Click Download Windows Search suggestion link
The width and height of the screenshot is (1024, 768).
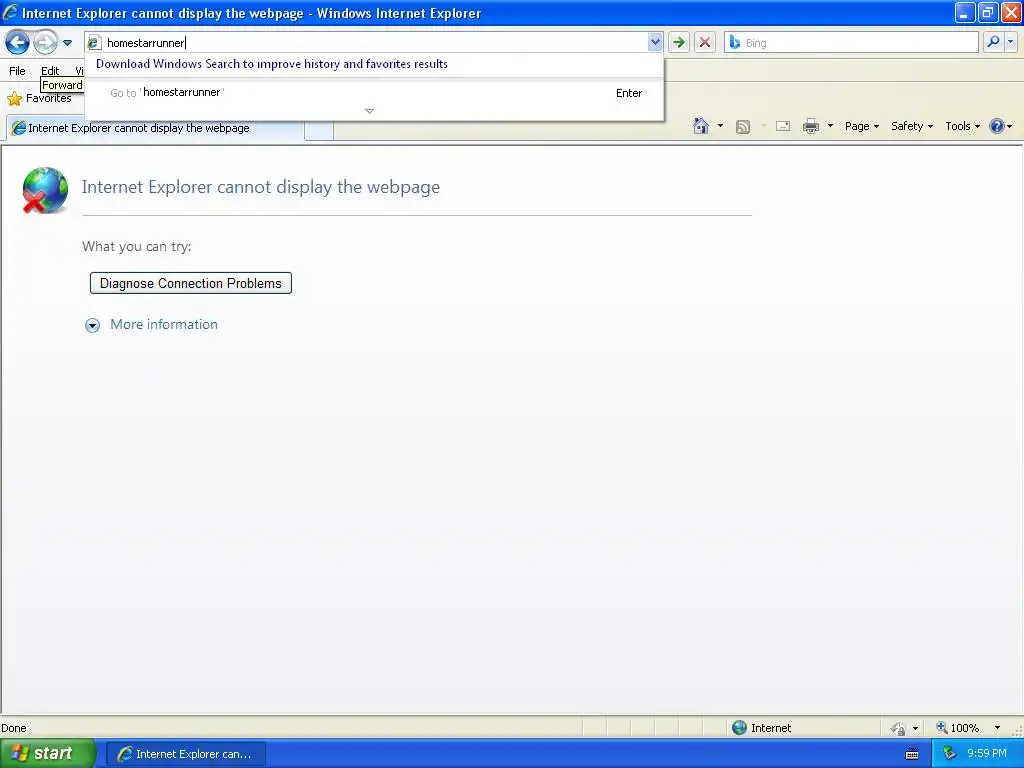[x=272, y=64]
